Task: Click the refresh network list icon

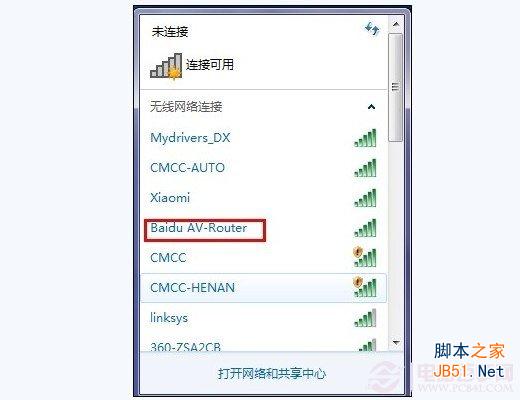Action: pos(372,29)
